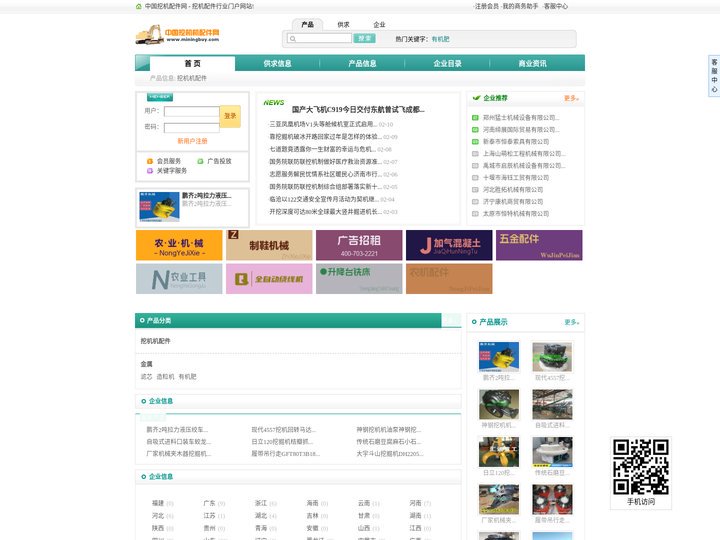The height and width of the screenshot is (540, 720).
Task: Open 产品信息 in navigation bar
Action: tap(362, 63)
